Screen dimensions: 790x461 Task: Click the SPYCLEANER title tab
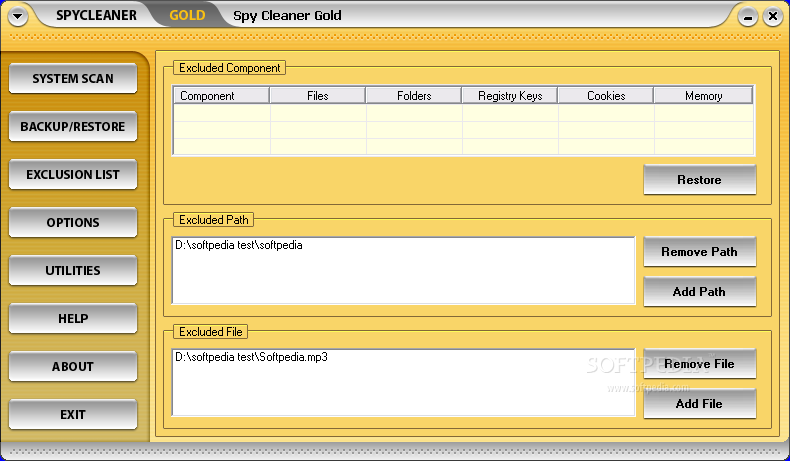click(96, 15)
